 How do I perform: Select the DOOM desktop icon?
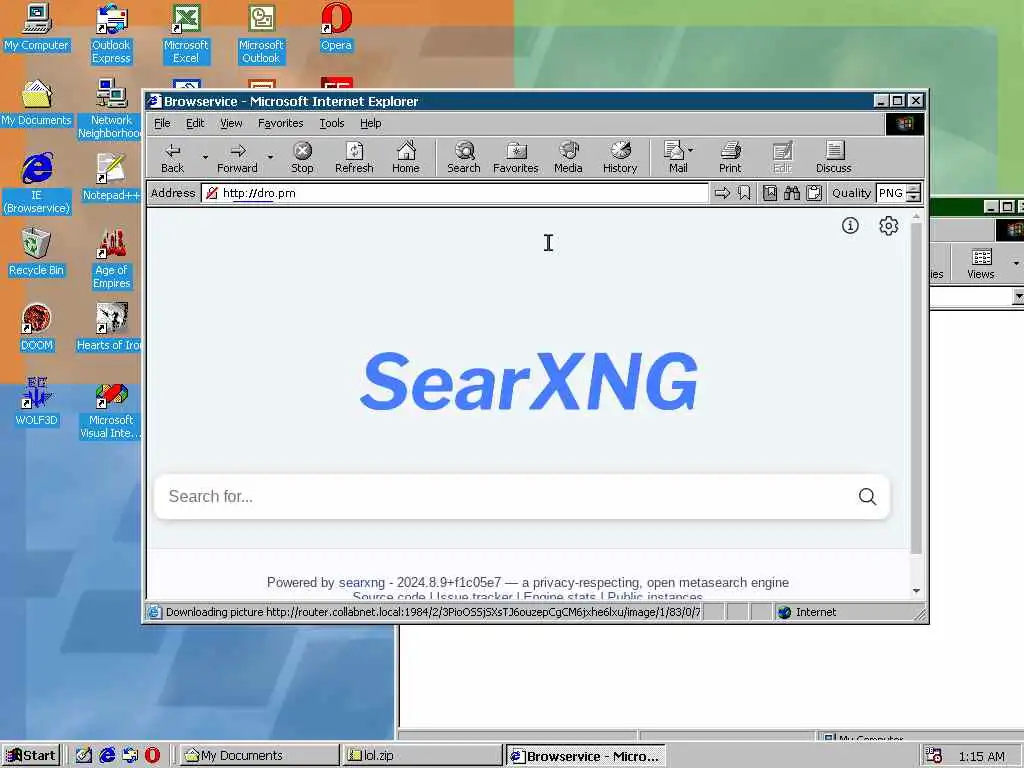(x=36, y=328)
